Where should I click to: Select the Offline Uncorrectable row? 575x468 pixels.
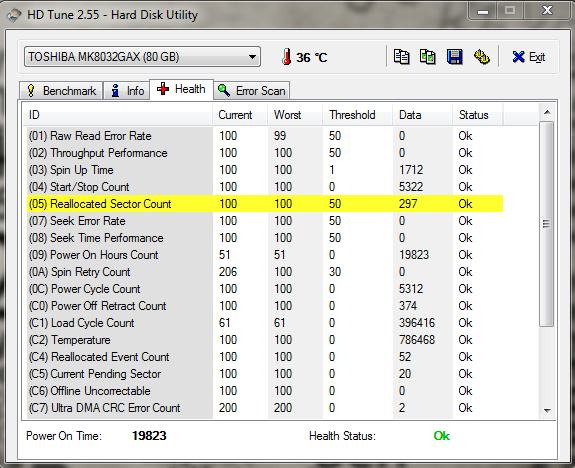(265, 391)
